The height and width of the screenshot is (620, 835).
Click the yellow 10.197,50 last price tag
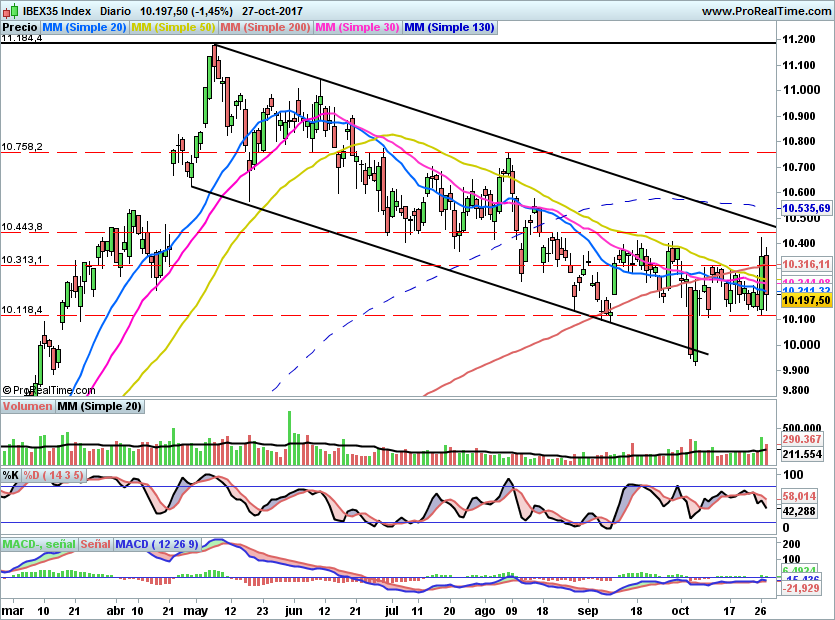[x=806, y=299]
